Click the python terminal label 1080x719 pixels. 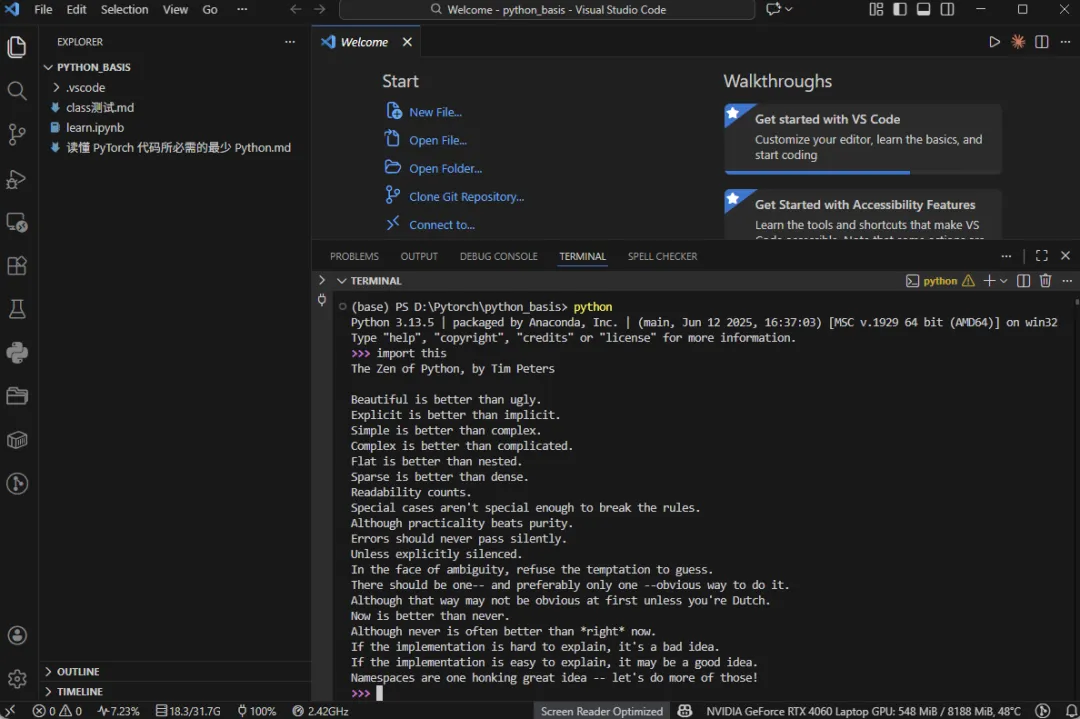940,280
